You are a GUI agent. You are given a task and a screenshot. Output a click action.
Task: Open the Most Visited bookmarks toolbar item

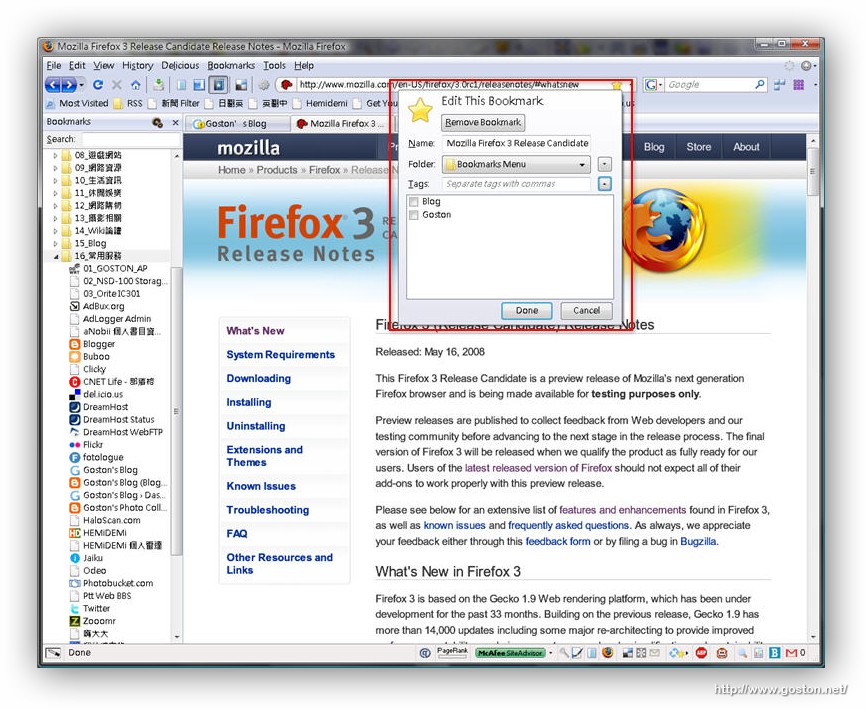tap(77, 103)
